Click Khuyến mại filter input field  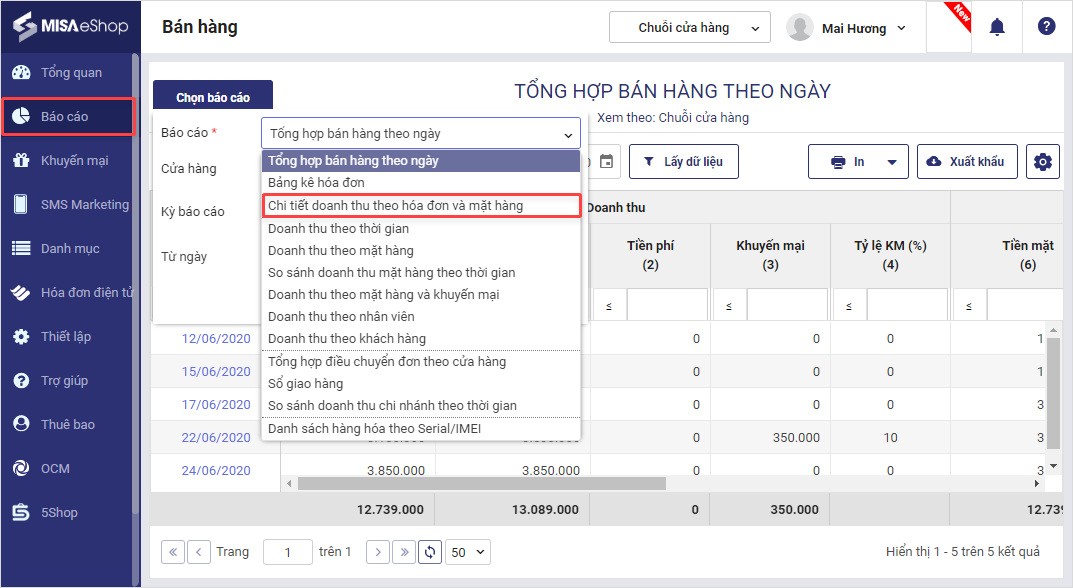click(x=787, y=305)
